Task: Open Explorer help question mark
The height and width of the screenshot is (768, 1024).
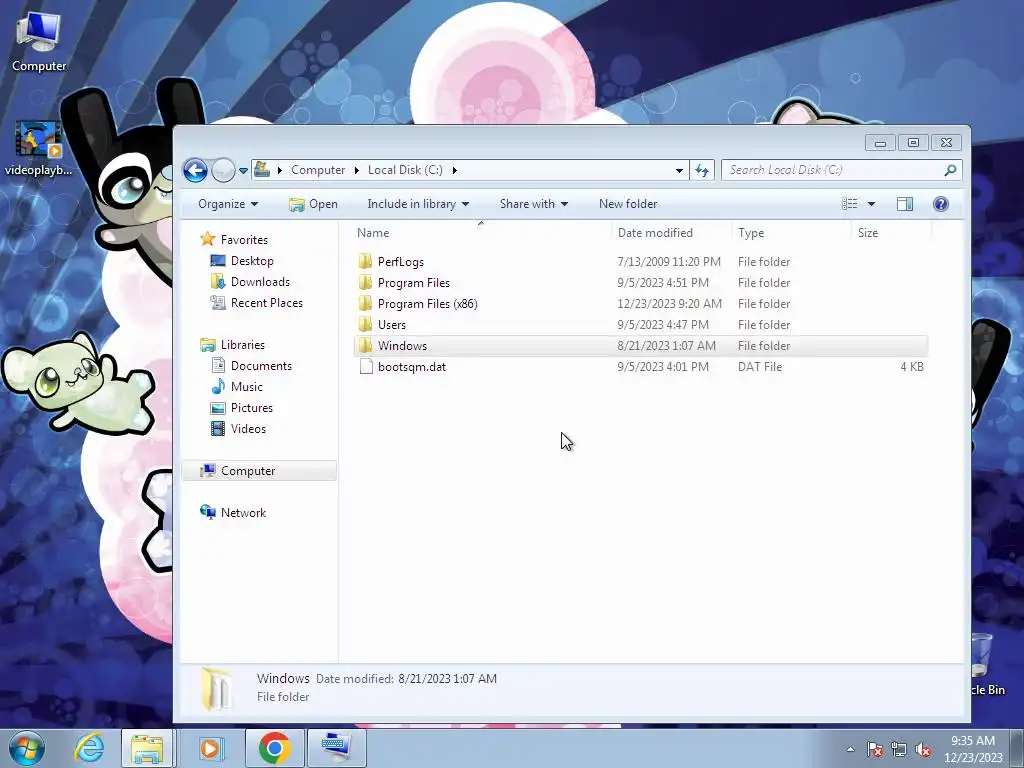Action: tap(940, 204)
